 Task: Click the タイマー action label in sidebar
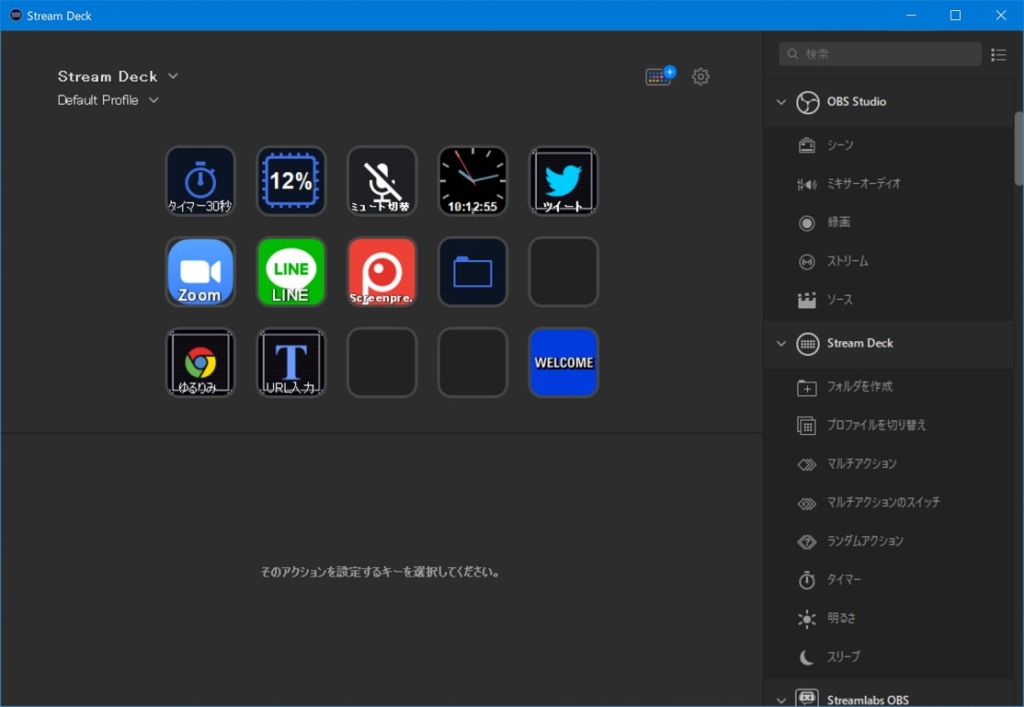click(844, 579)
